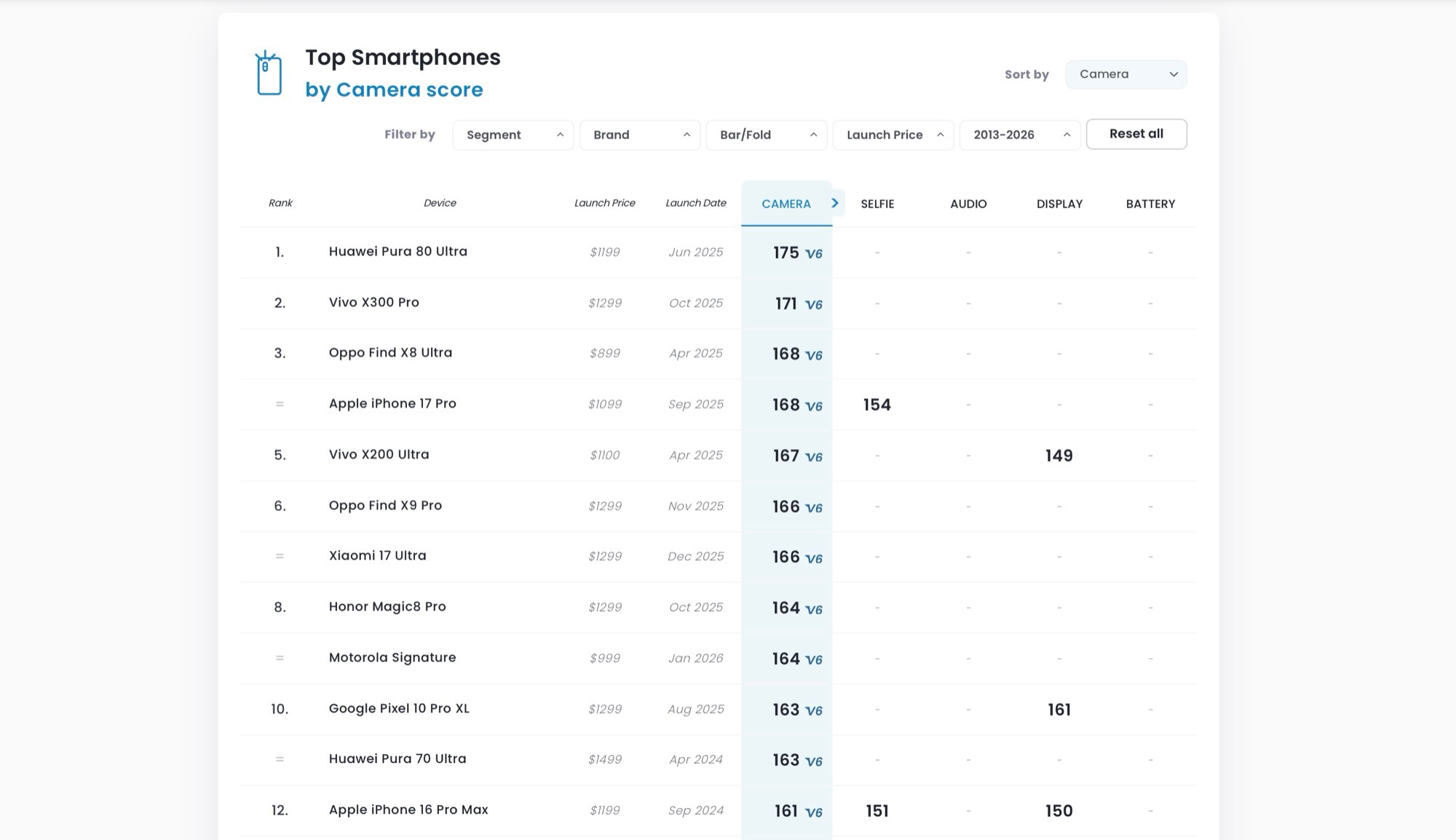The image size is (1456, 840).
Task: Click V6 badge on Google Pixel 10 Pro XL
Action: click(814, 711)
